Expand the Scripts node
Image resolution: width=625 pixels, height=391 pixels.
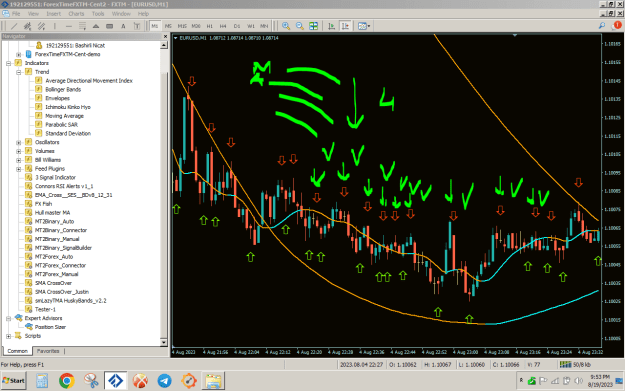[8, 336]
